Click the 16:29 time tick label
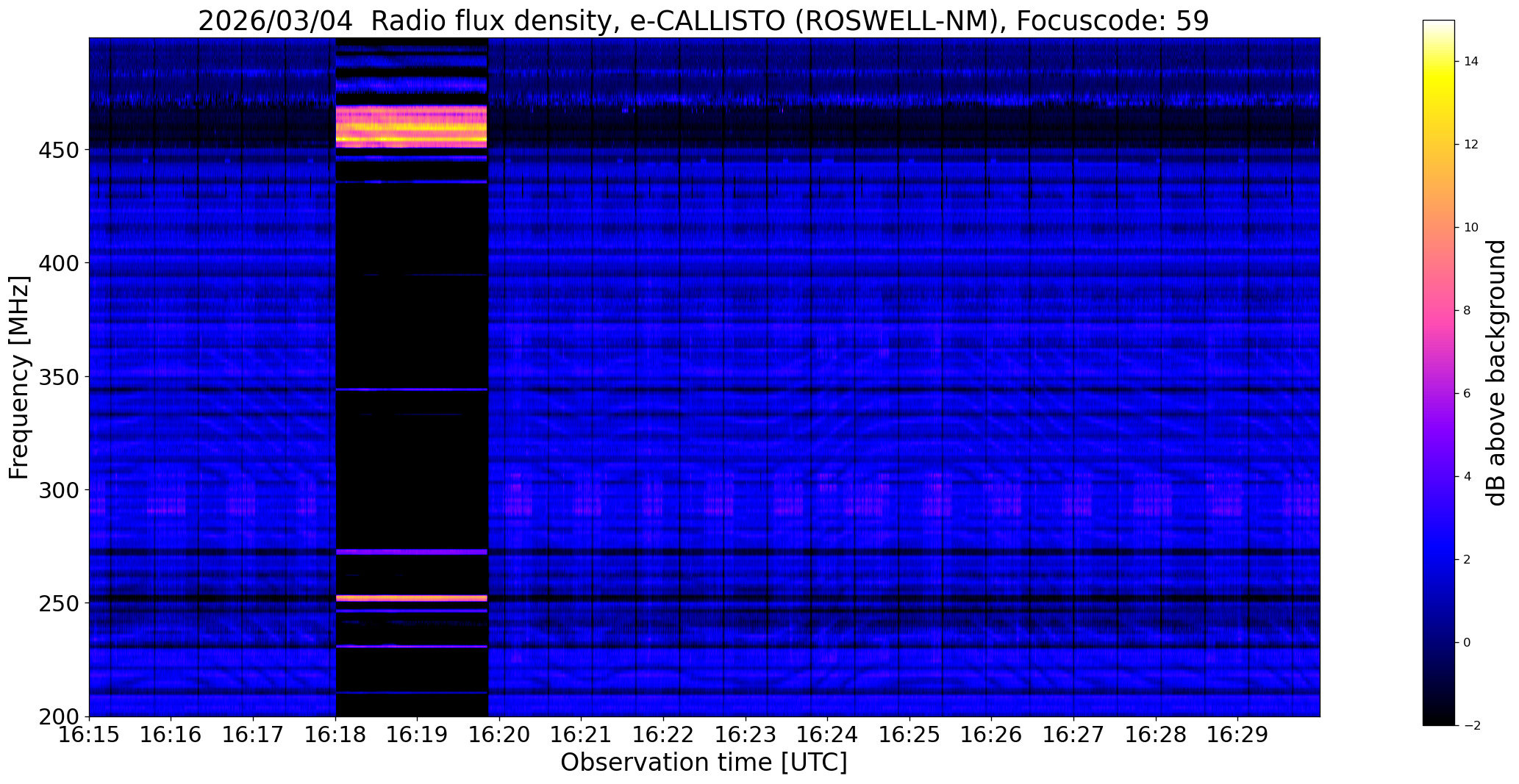The image size is (1519, 784). tap(1238, 734)
